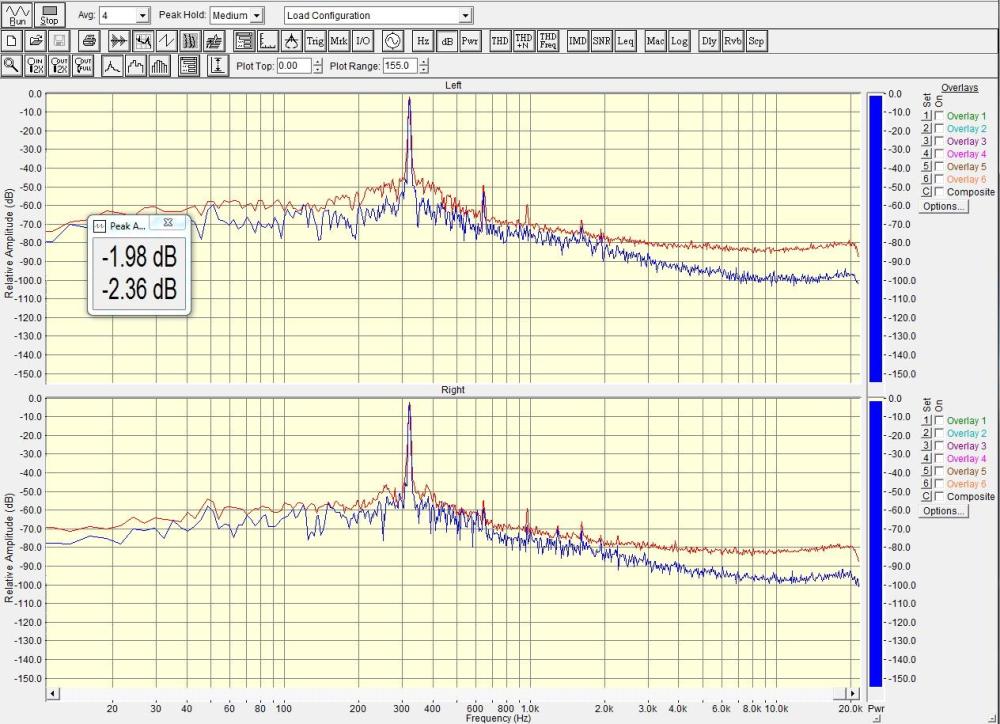Screen dimensions: 1000x724
Task: Click the printer icon
Action: click(x=89, y=41)
